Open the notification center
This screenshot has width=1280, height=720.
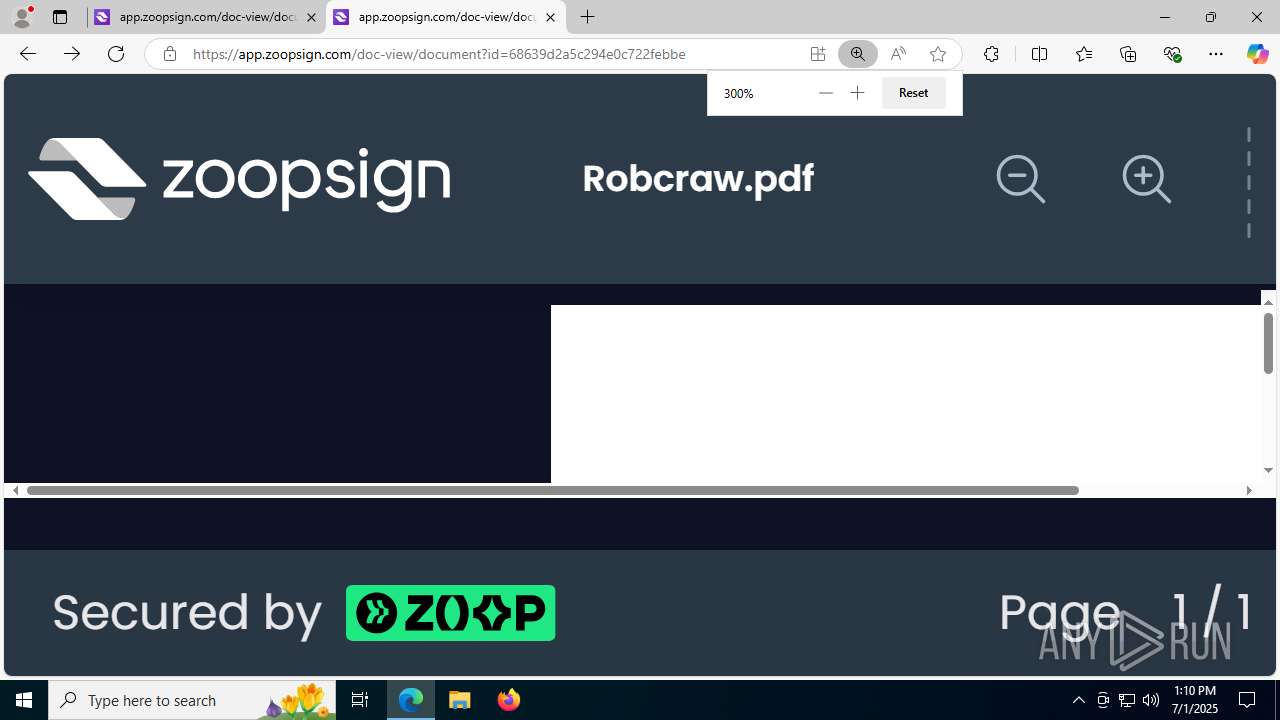1248,700
